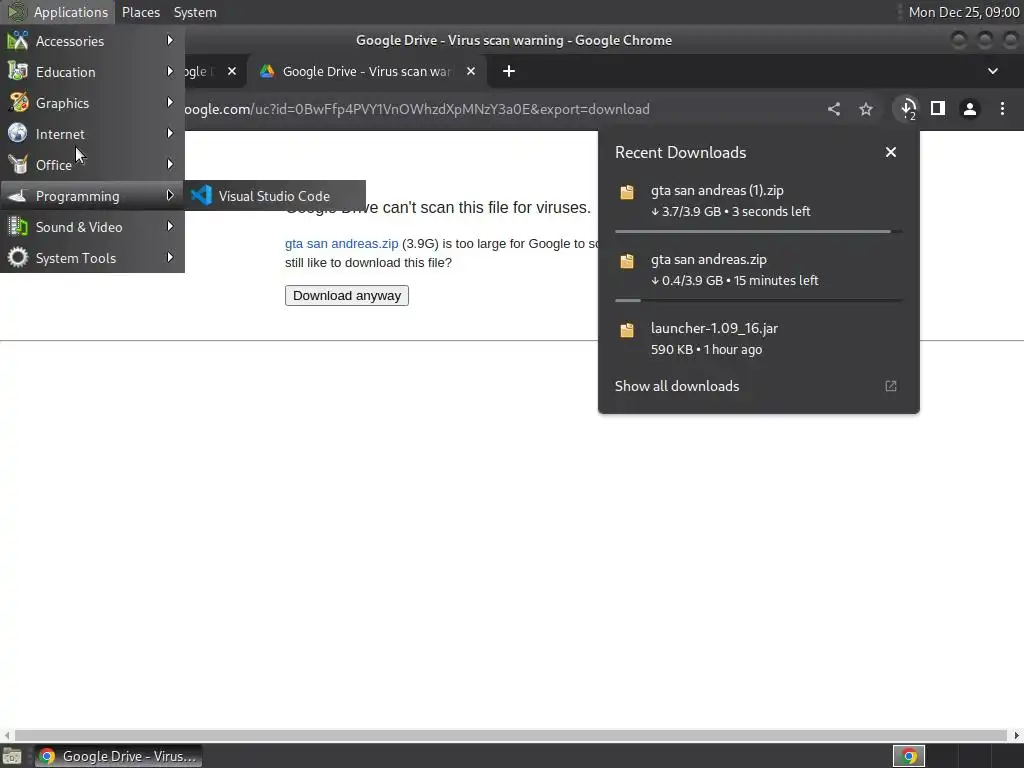Click the Chrome icon in workspace switcher
Viewport: 1024px width, 768px height.
coord(909,756)
